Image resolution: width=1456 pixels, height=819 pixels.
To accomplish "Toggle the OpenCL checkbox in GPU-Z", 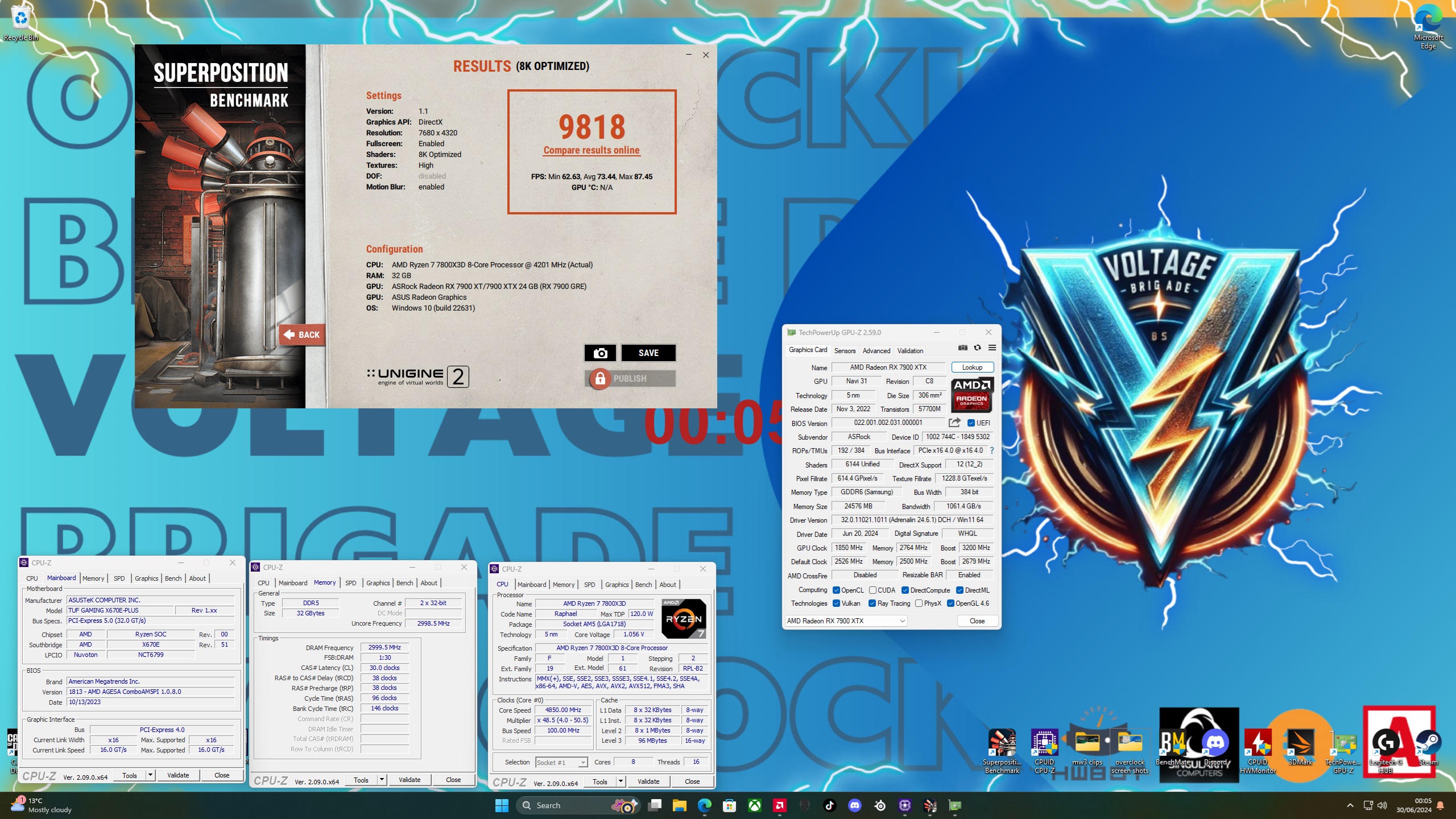I will click(836, 590).
